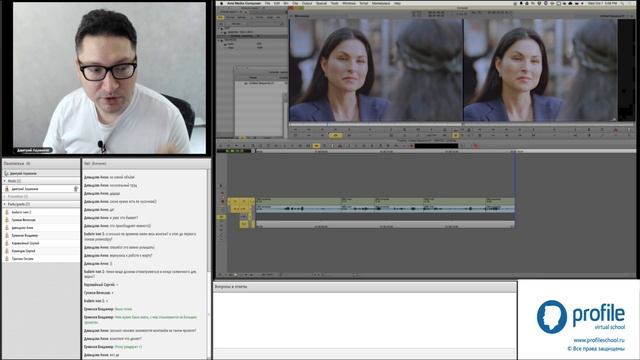This screenshot has height=360, width=640.
Task: Open the Bin menu in Avid
Action: click(x=286, y=3)
